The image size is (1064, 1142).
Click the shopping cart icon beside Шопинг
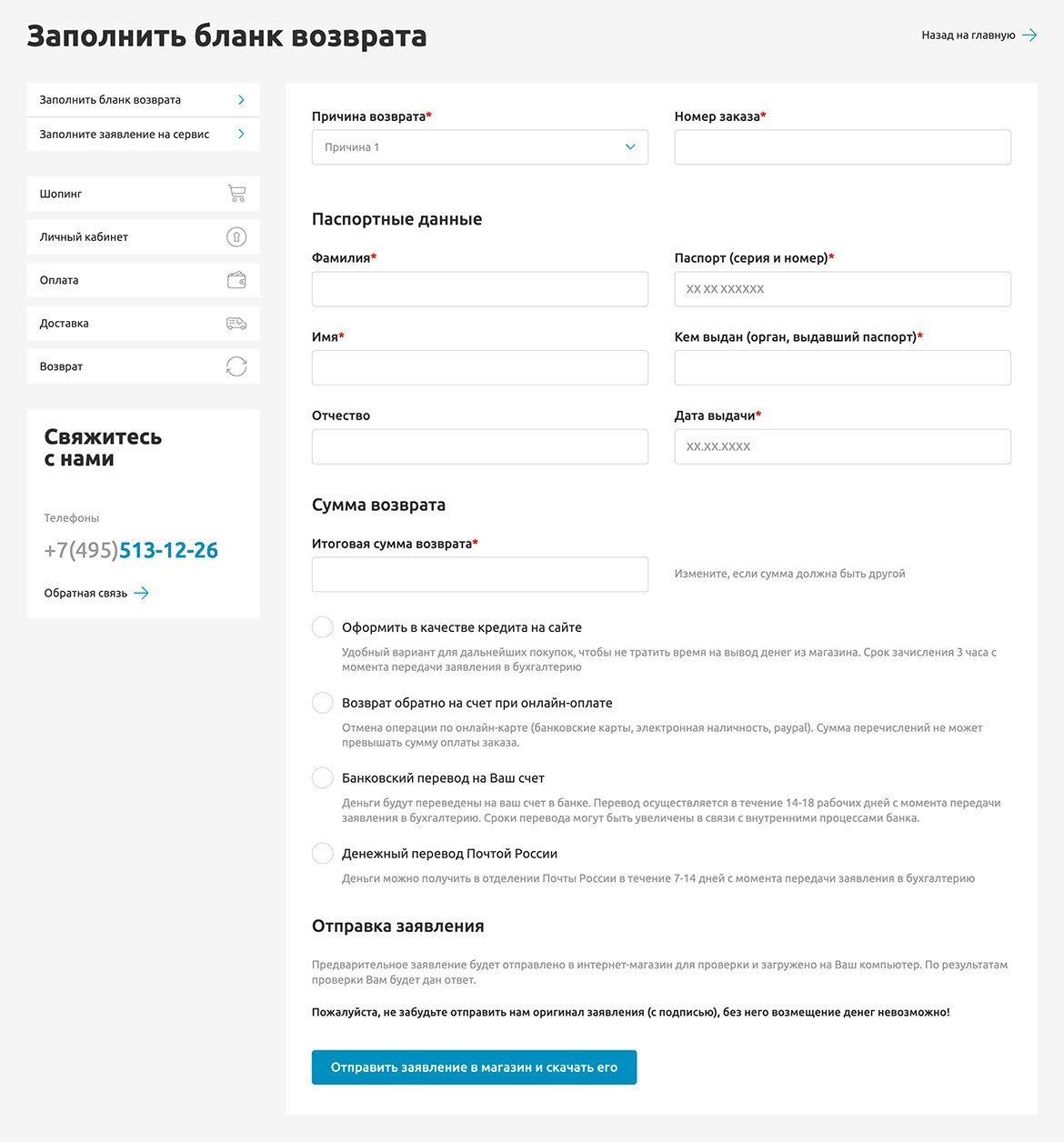236,194
